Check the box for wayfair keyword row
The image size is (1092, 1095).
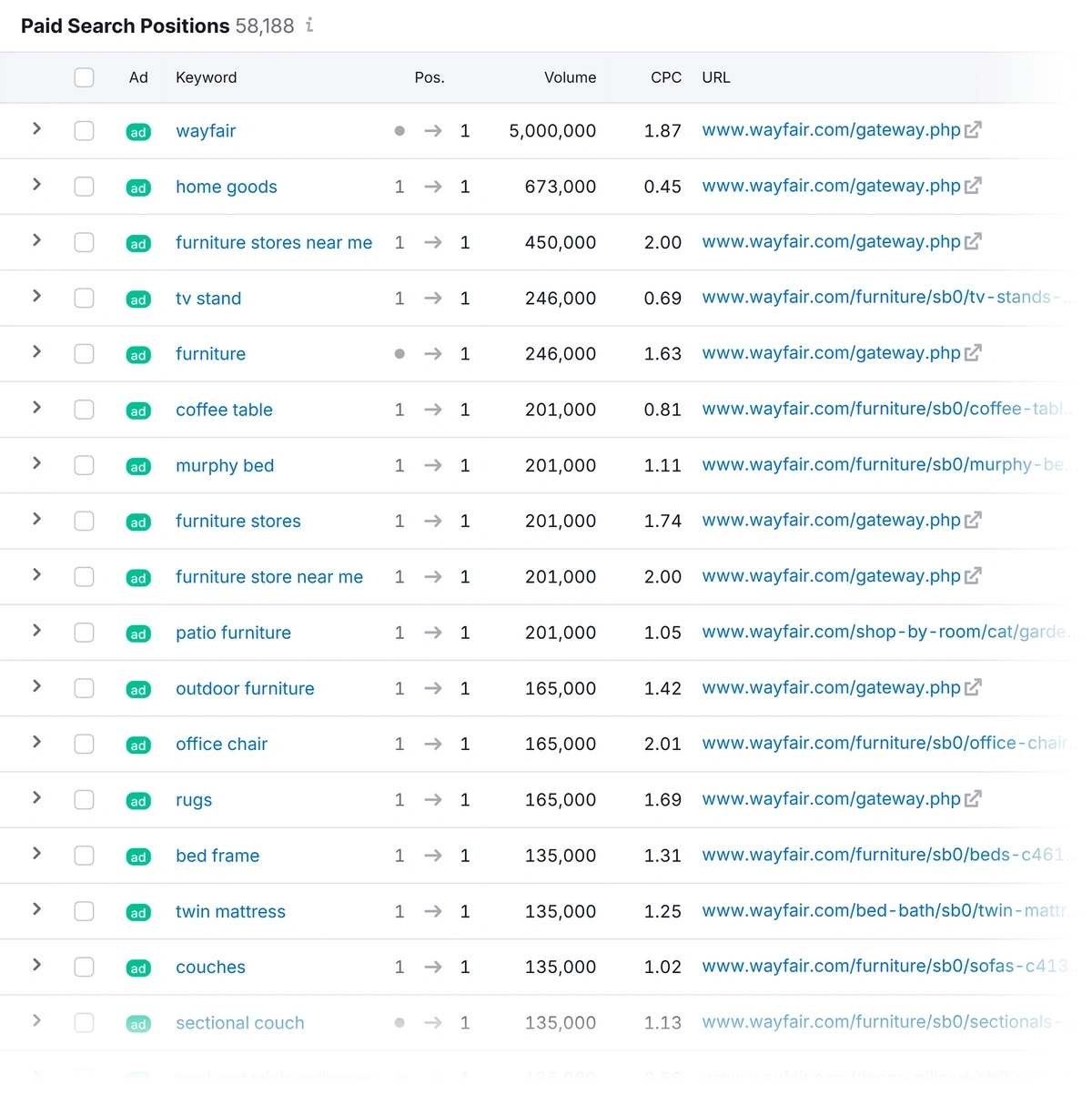point(85,131)
